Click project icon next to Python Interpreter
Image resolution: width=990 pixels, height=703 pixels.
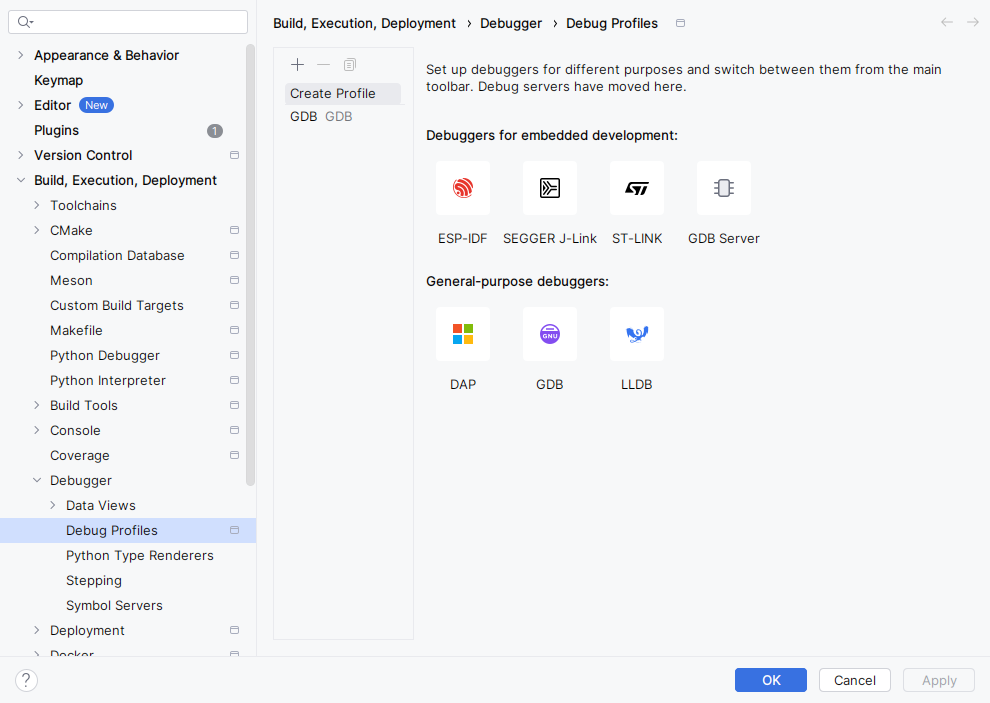(x=234, y=380)
